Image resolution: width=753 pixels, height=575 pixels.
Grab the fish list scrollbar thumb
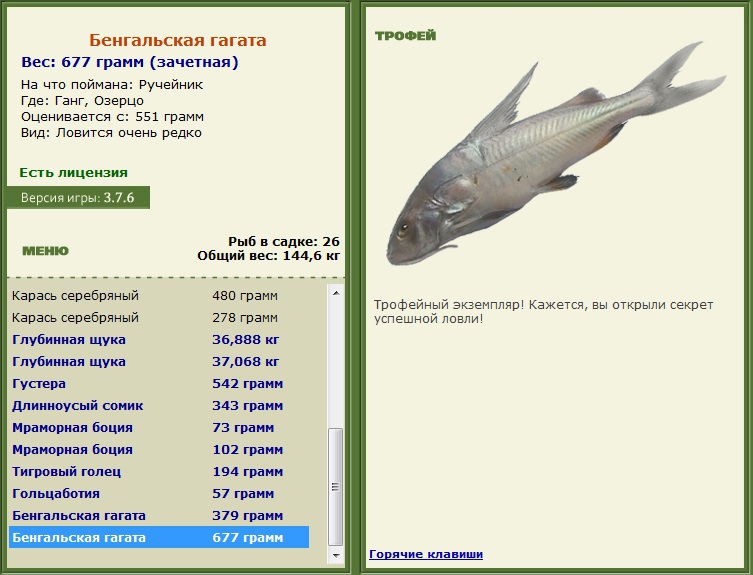click(336, 487)
